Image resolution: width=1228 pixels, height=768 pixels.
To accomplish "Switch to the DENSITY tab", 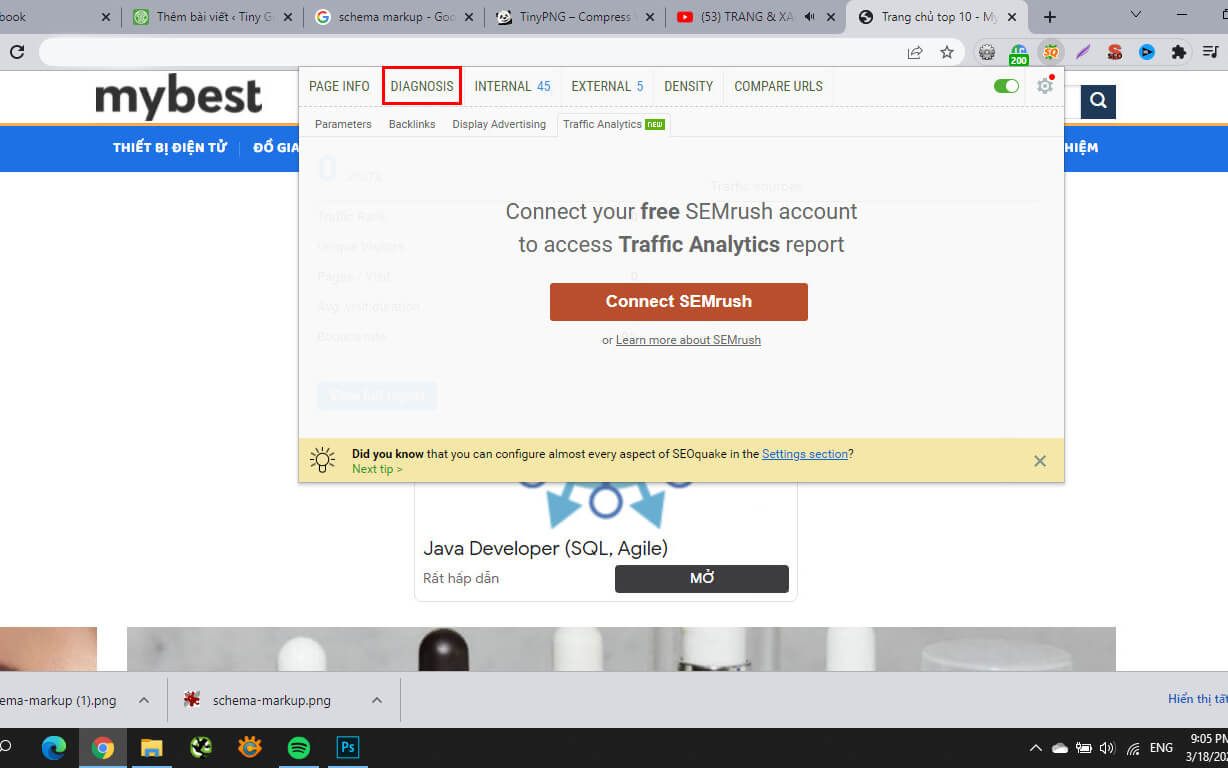I will (x=689, y=86).
